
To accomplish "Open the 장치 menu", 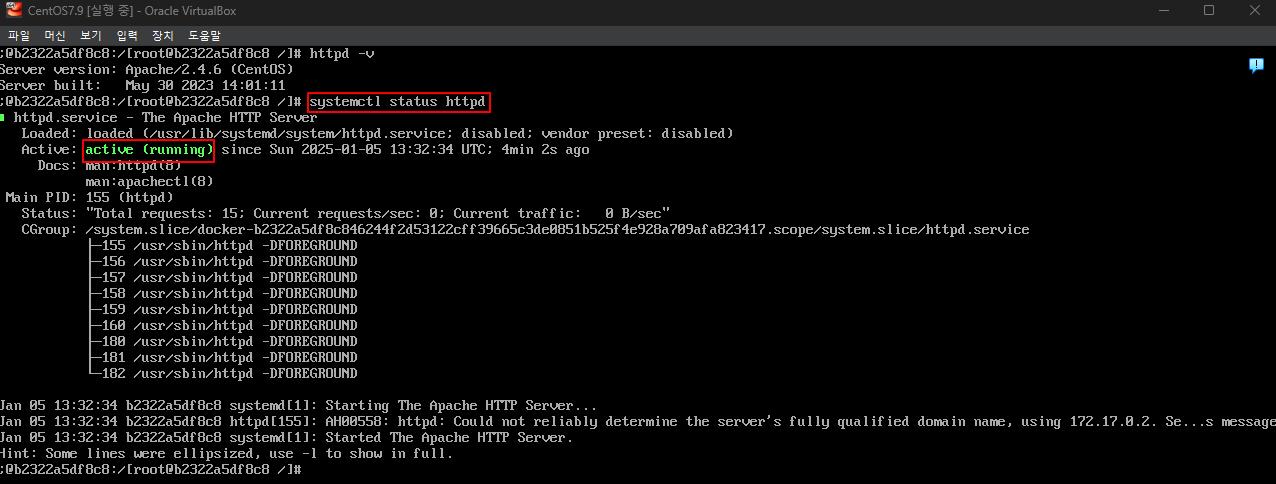I will coord(162,35).
